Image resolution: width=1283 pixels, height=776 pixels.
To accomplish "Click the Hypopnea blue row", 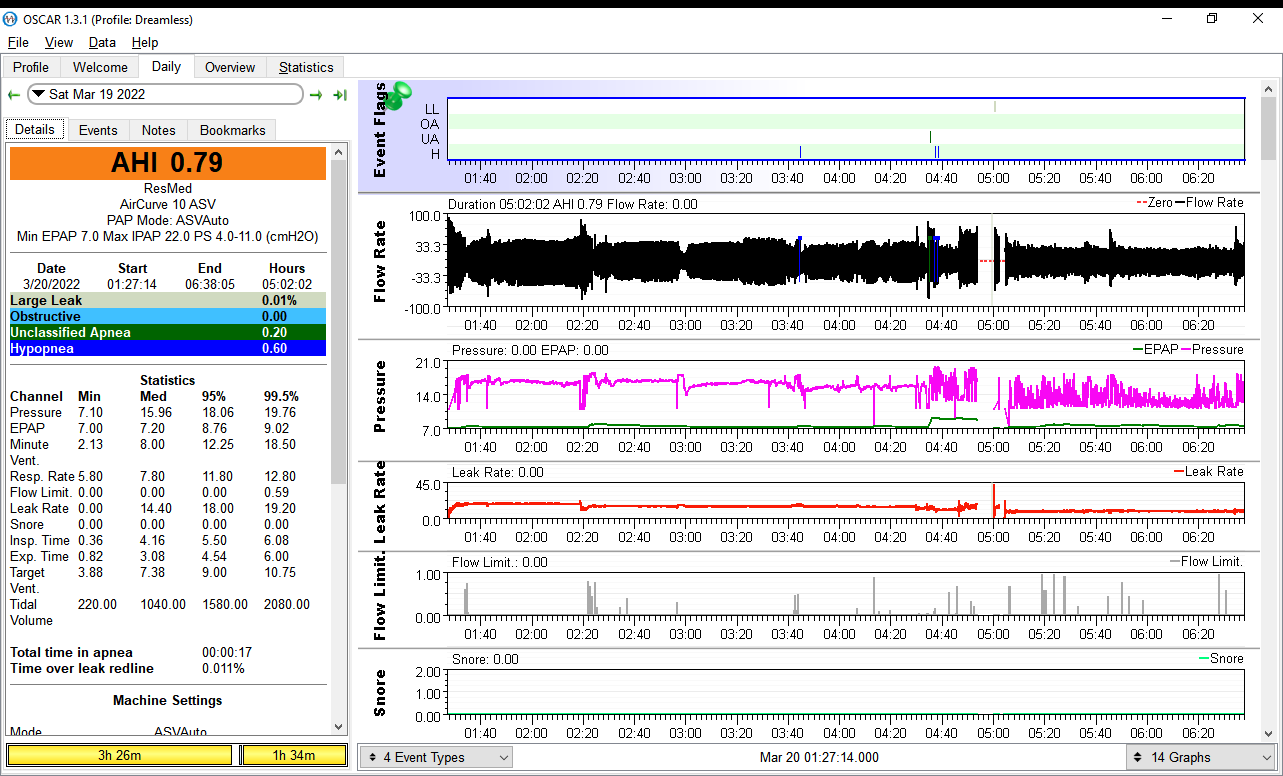I will point(168,348).
